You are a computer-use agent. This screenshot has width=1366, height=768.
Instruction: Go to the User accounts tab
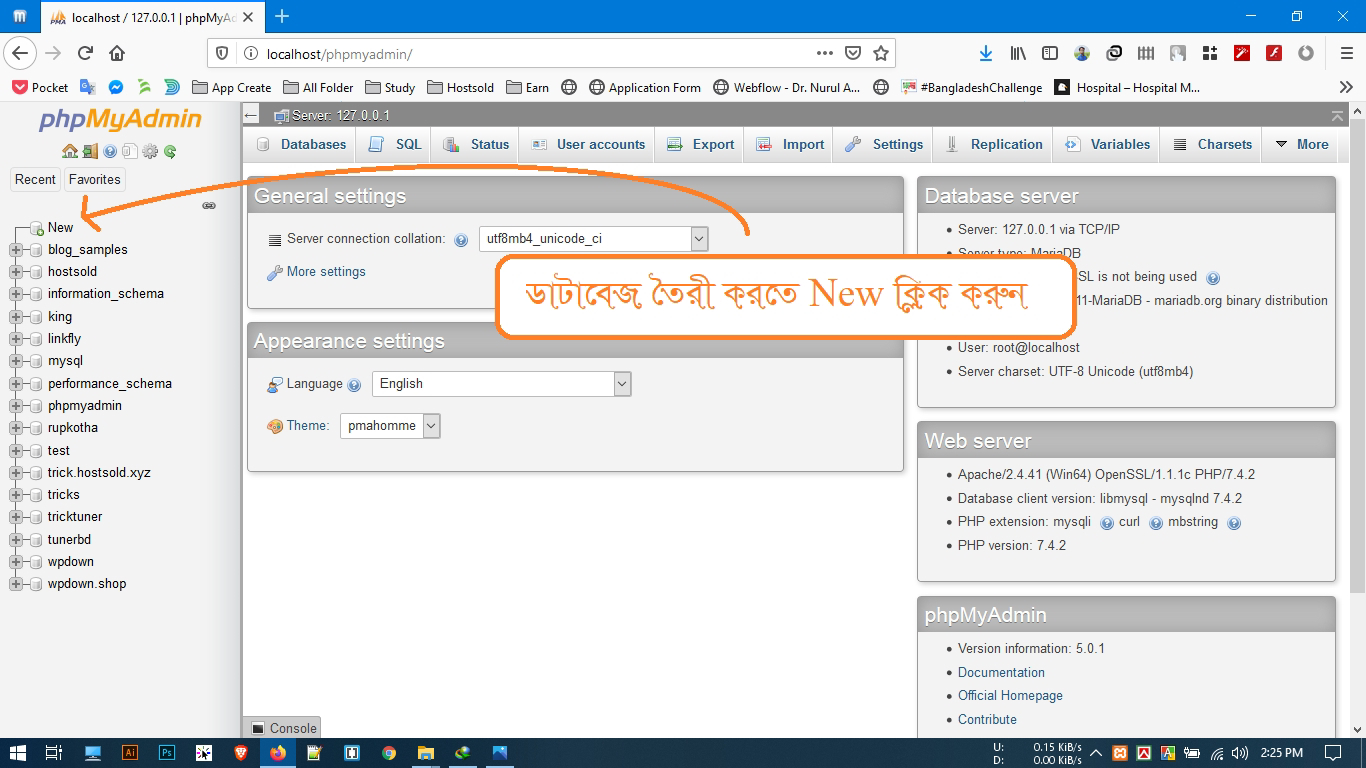(x=588, y=144)
